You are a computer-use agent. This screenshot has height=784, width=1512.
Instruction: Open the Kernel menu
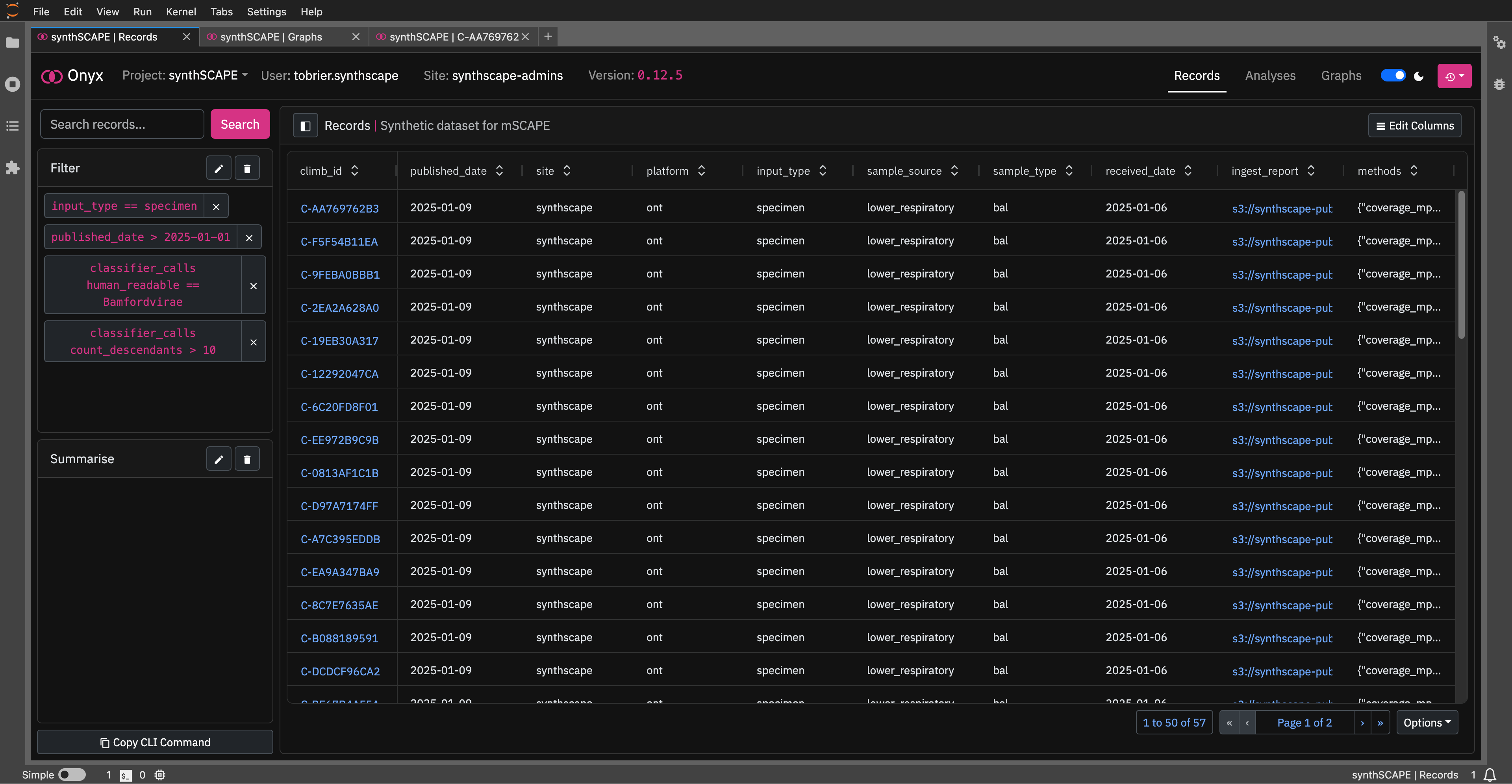tap(181, 11)
